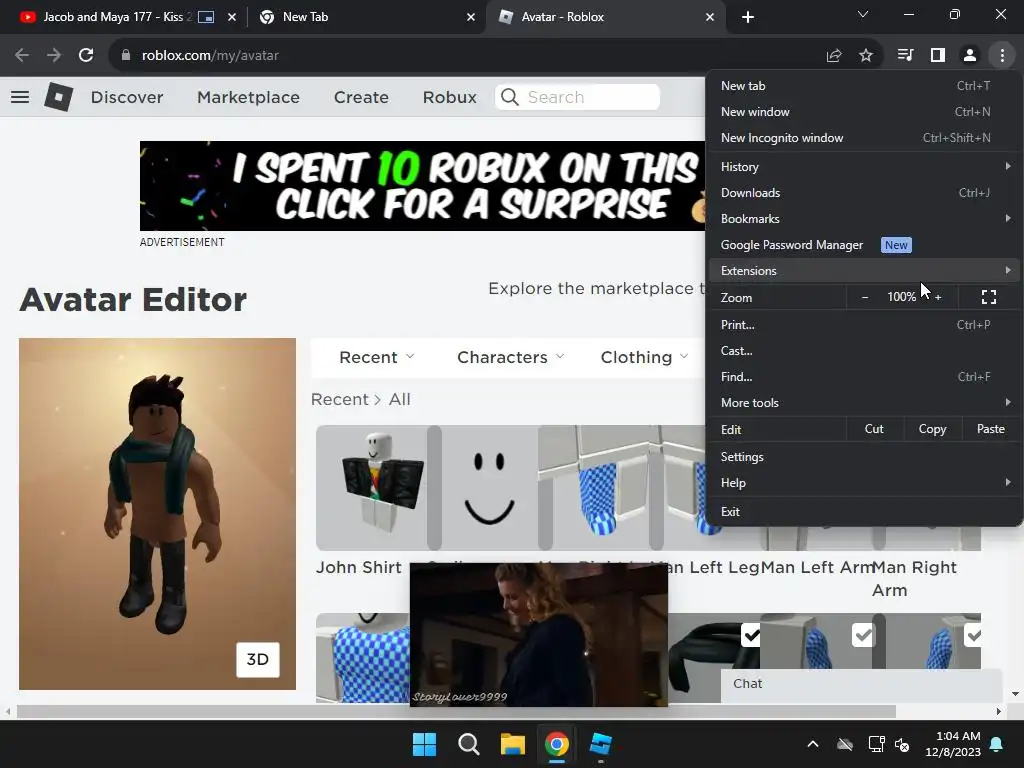
Task: Click the fullscreen icon in Zoom row
Action: pos(989,297)
